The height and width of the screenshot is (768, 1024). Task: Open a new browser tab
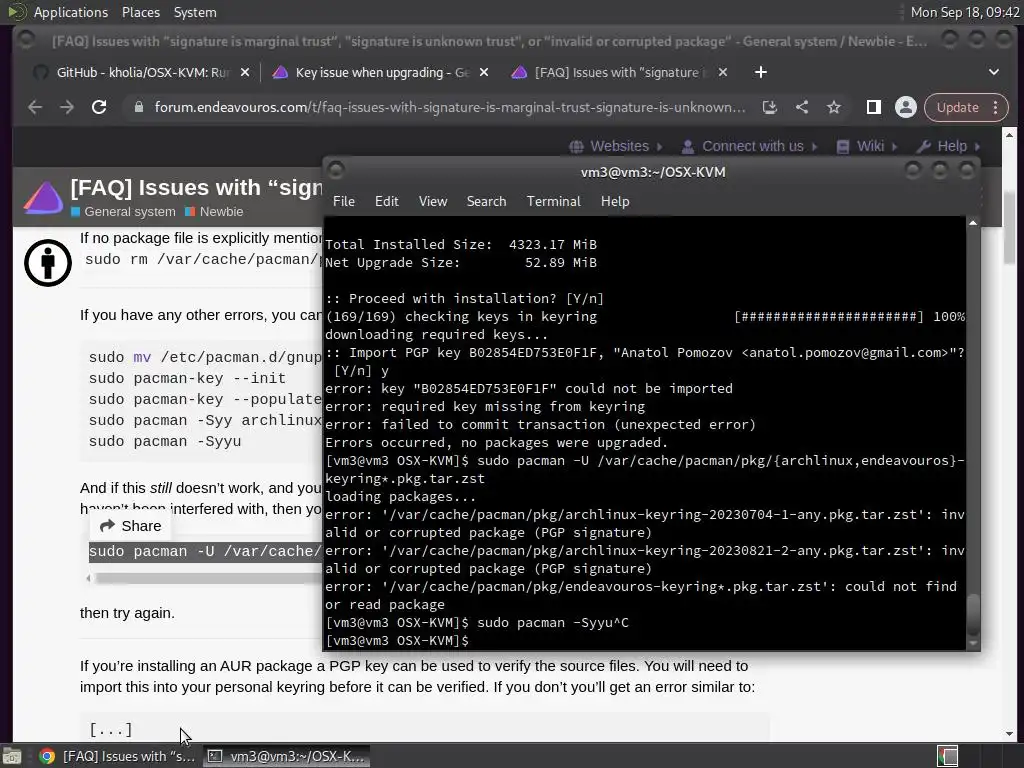click(x=761, y=72)
